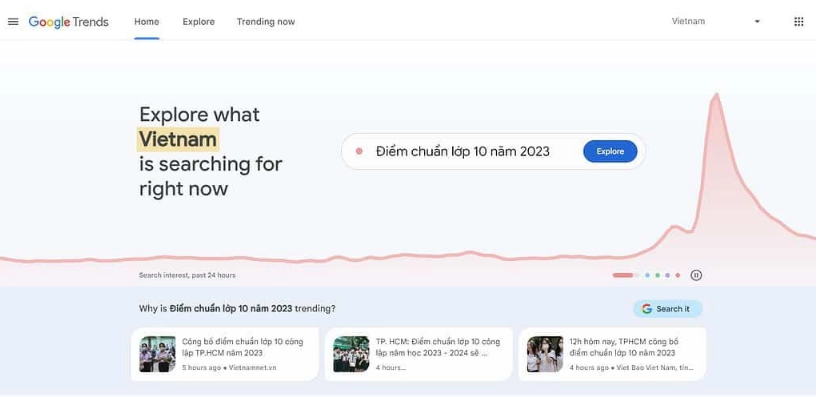Viewport: 822px width, 397px height.
Task: Pause the trending carousel
Action: point(696,275)
